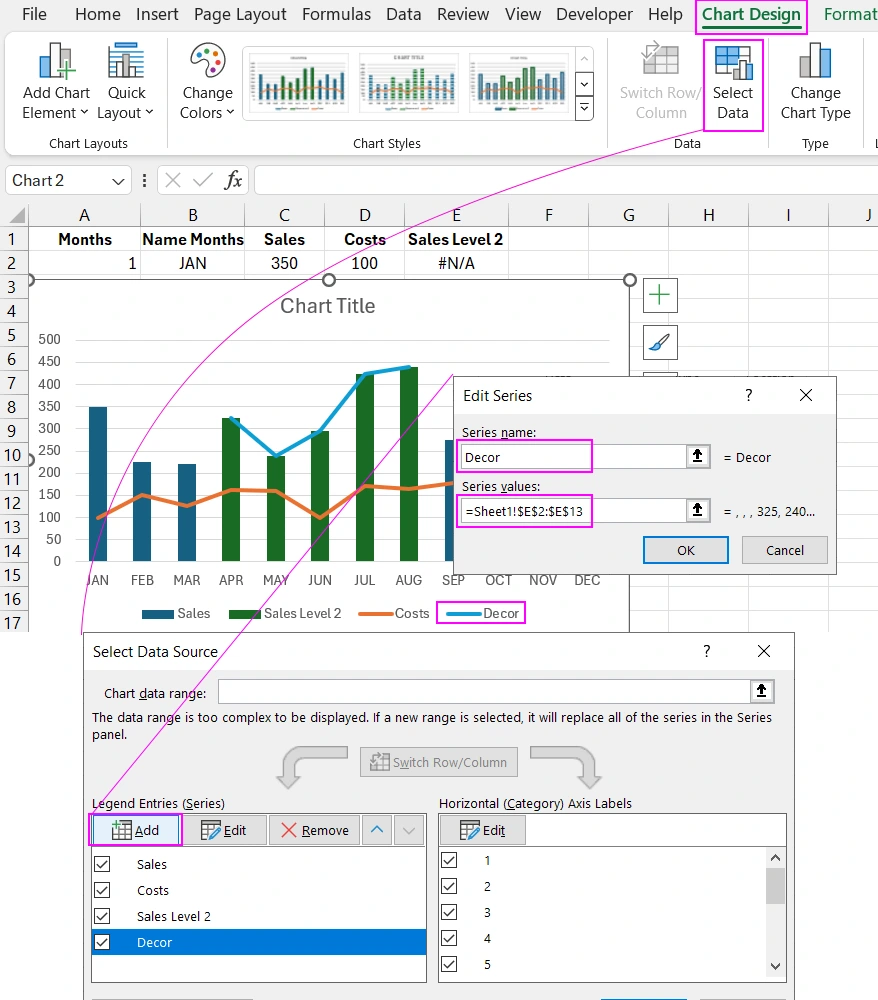Toggle the Costs series checkbox
The height and width of the screenshot is (1000, 878).
[x=102, y=890]
